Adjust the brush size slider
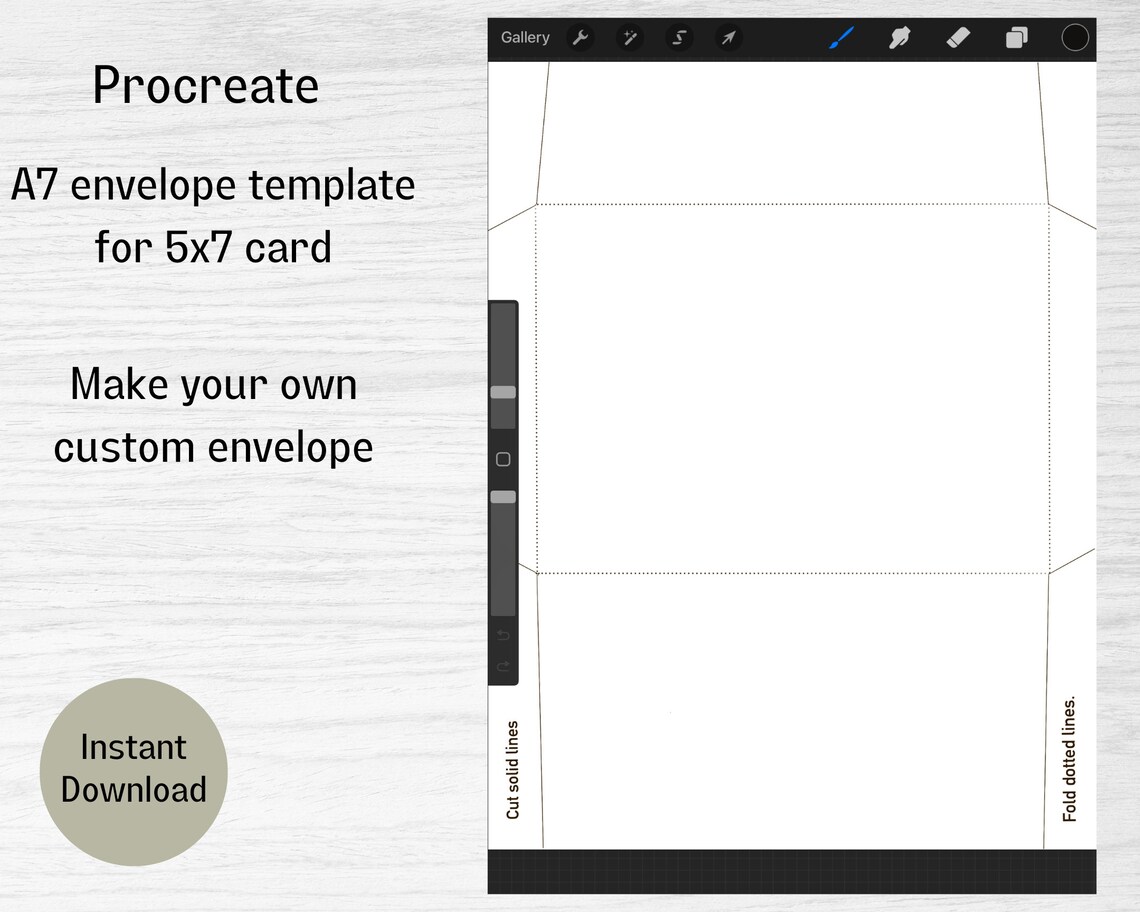 [502, 392]
